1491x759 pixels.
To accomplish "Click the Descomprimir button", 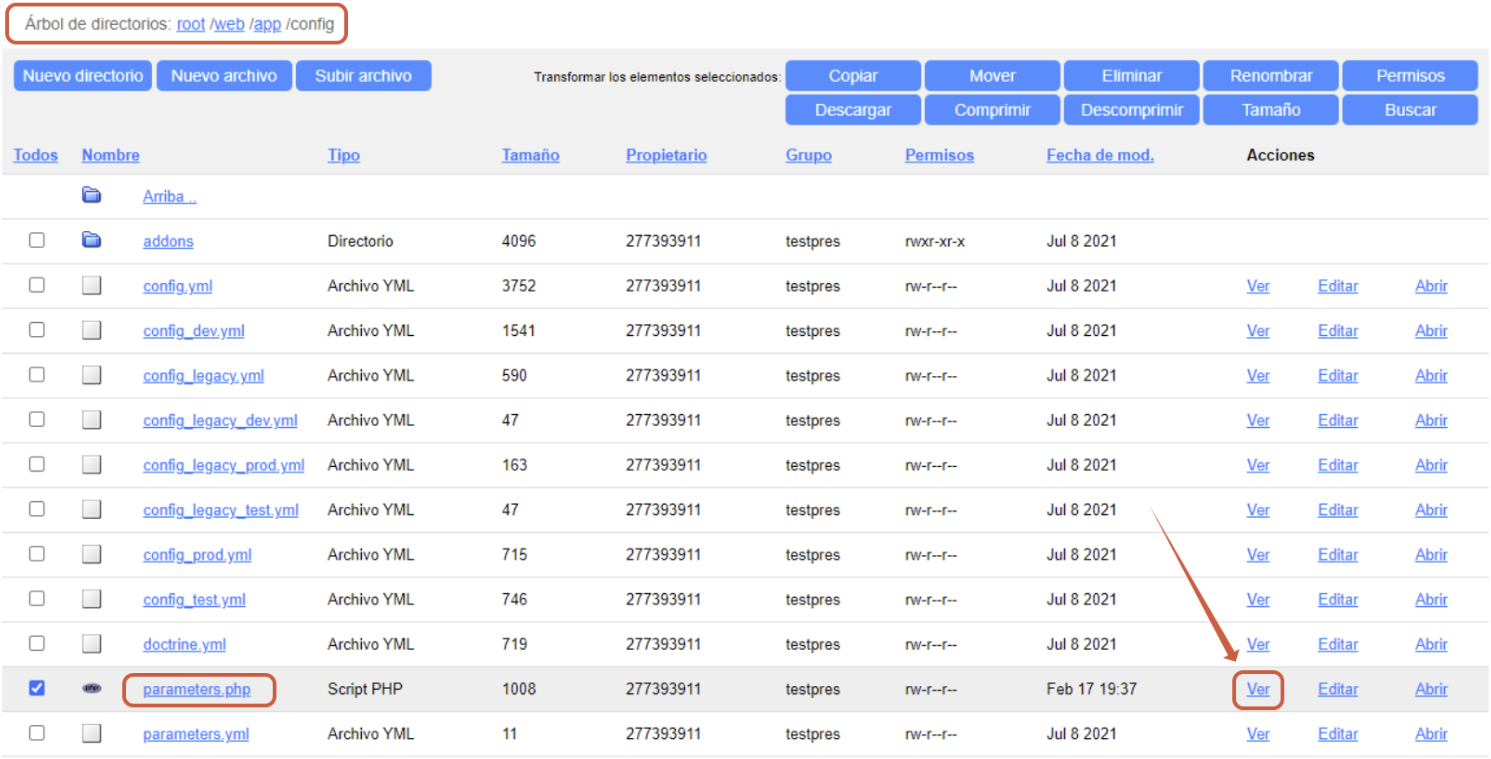I will point(1132,110).
